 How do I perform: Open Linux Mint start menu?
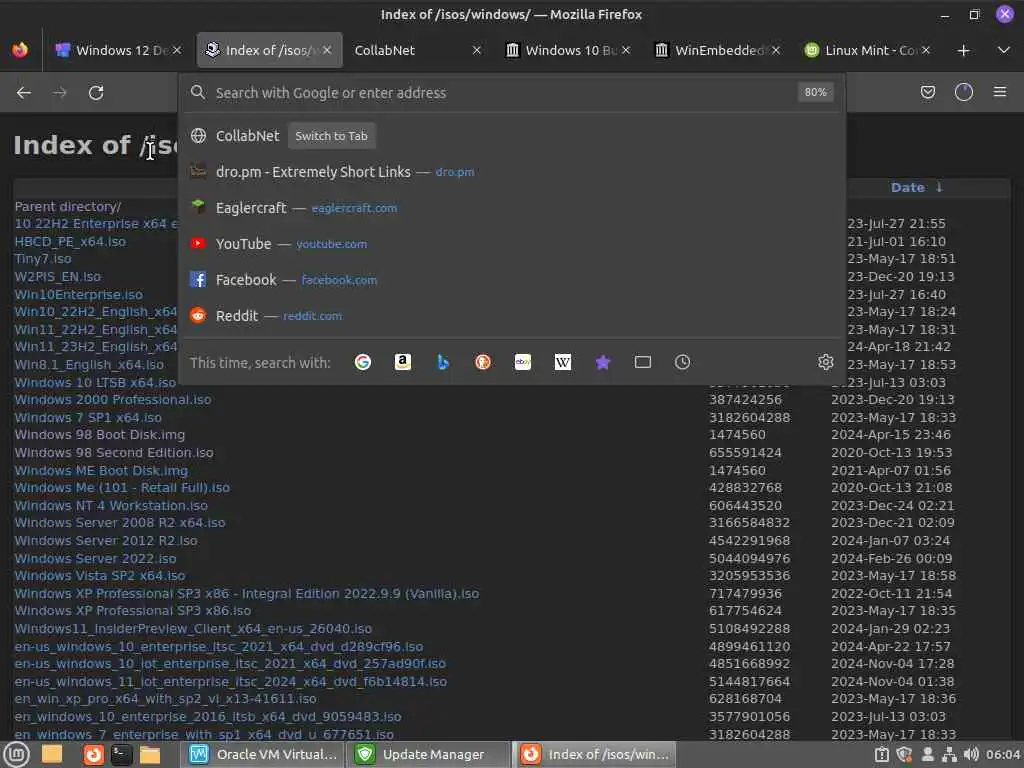pyautogui.click(x=16, y=755)
